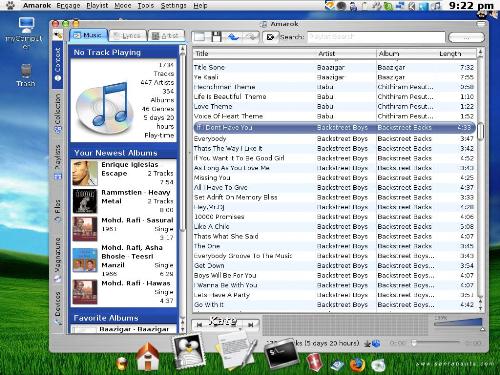The width and height of the screenshot is (500, 375).
Task: Open the Help menu
Action: [x=200, y=5]
